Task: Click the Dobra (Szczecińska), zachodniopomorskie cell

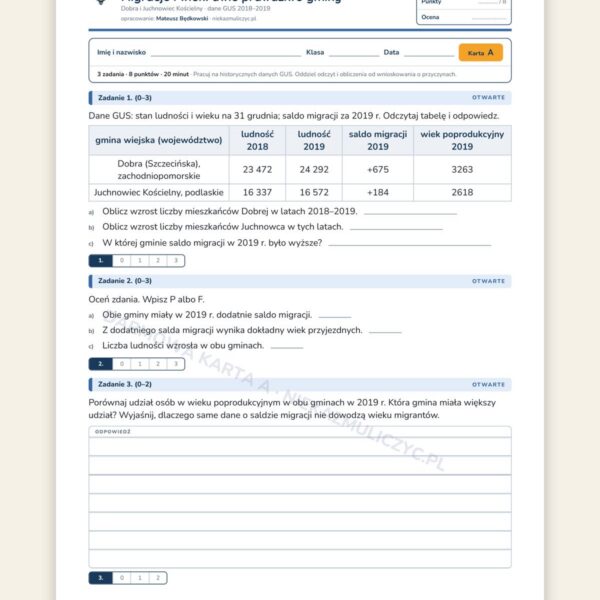Action: coord(159,170)
